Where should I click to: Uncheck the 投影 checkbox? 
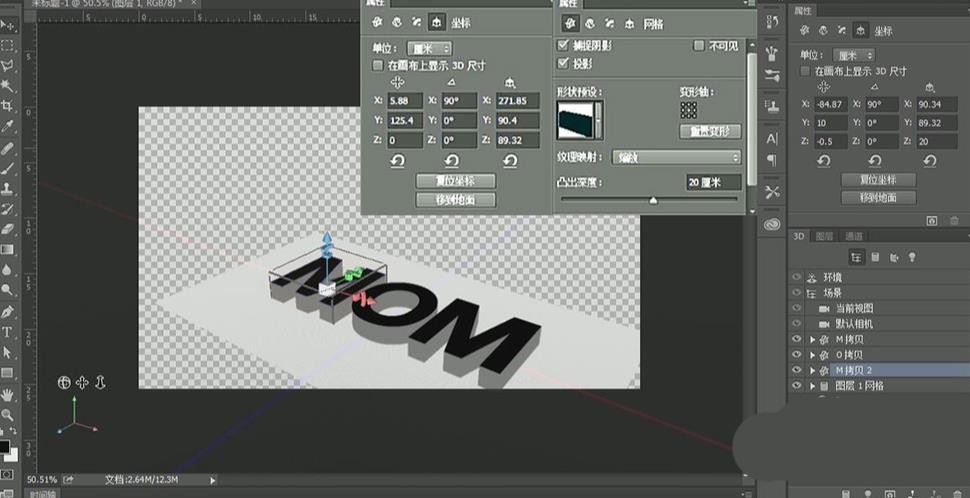tap(563, 63)
